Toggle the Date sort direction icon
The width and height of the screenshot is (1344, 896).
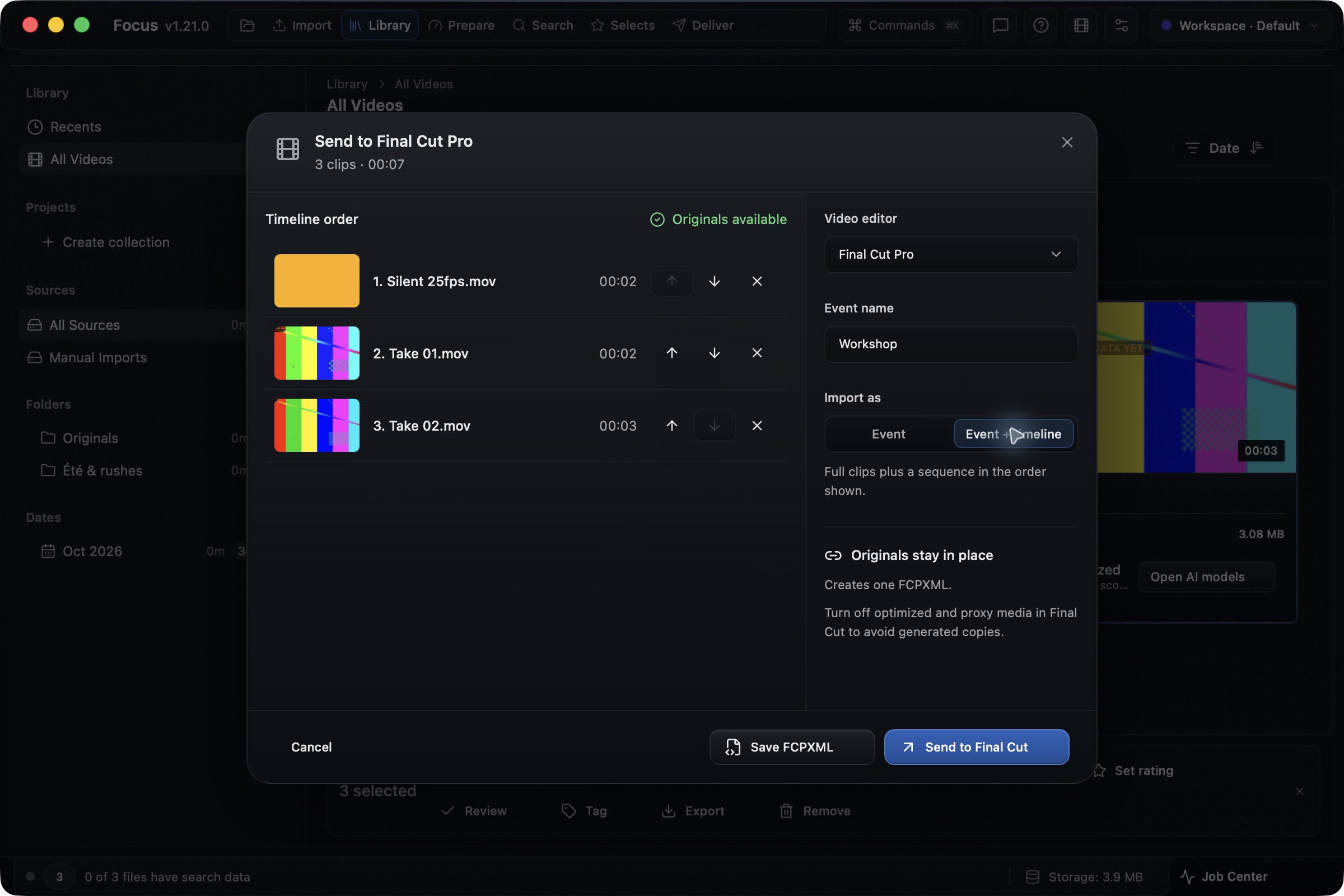click(1256, 148)
